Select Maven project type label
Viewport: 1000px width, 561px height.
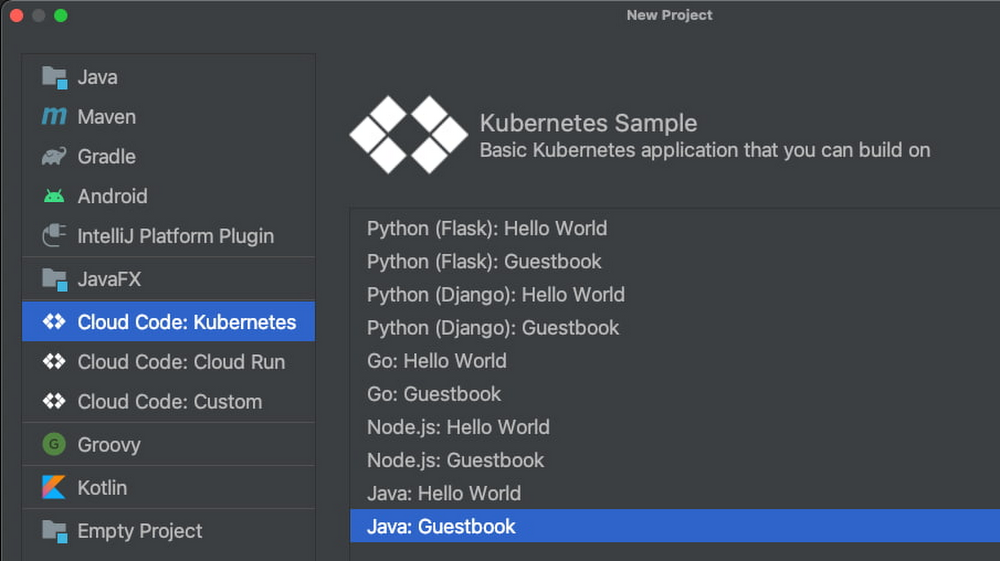(107, 117)
